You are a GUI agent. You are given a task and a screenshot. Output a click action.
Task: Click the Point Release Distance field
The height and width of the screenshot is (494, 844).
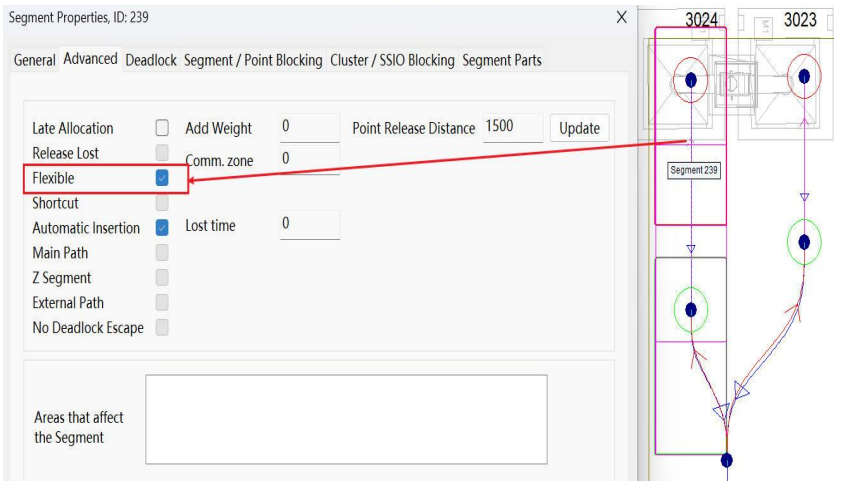click(x=513, y=128)
